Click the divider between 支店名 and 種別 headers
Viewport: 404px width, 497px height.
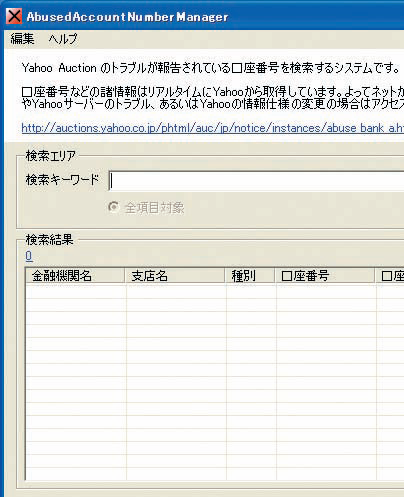[225, 276]
